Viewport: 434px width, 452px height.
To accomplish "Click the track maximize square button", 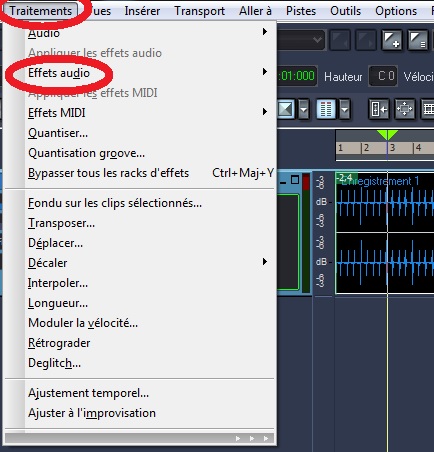I will tap(295, 180).
